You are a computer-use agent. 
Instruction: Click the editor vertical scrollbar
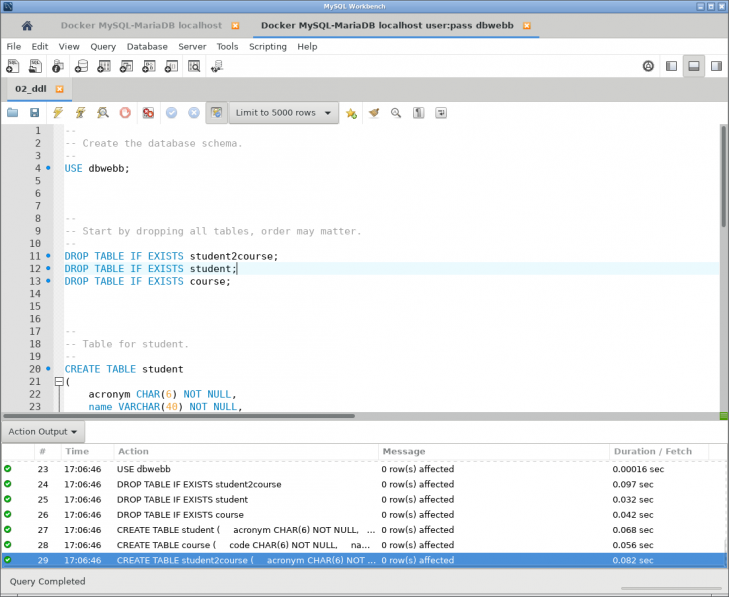pyautogui.click(x=724, y=176)
